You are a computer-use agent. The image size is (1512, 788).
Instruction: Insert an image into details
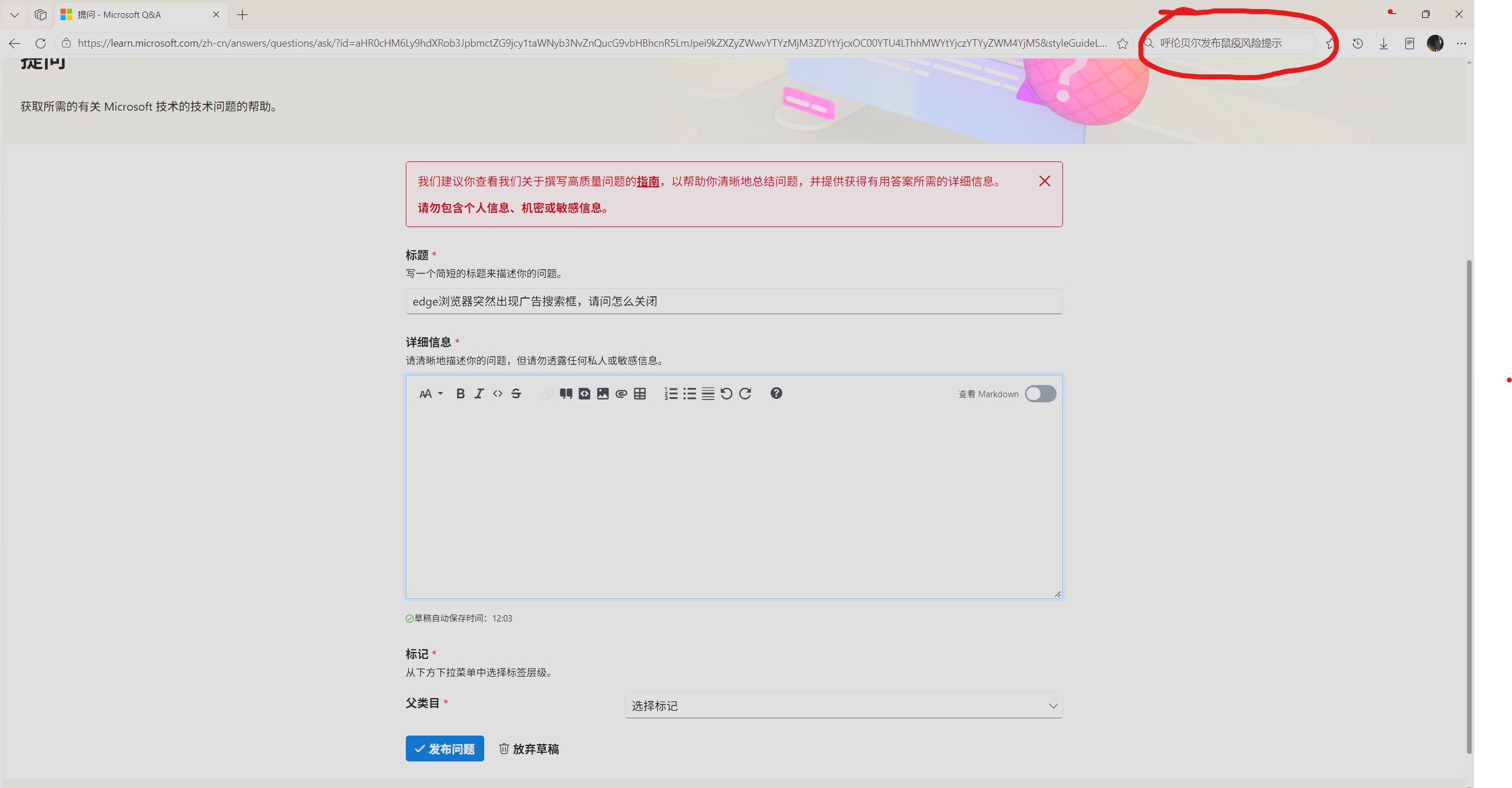[x=603, y=394]
